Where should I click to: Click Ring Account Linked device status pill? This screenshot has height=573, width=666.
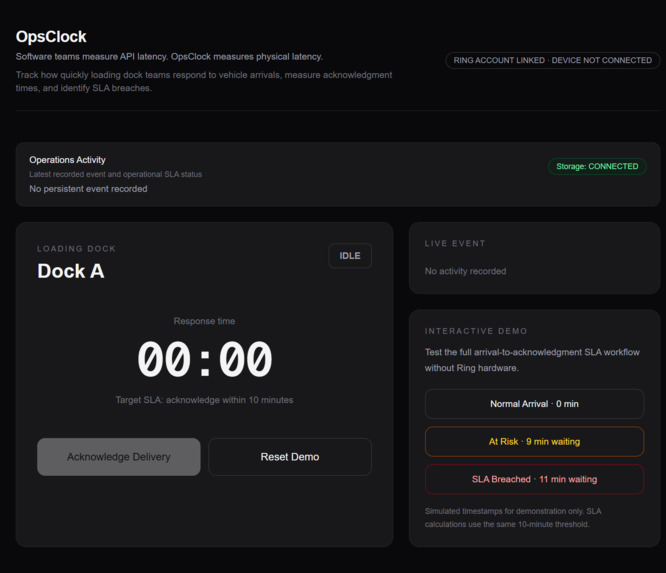tap(553, 60)
